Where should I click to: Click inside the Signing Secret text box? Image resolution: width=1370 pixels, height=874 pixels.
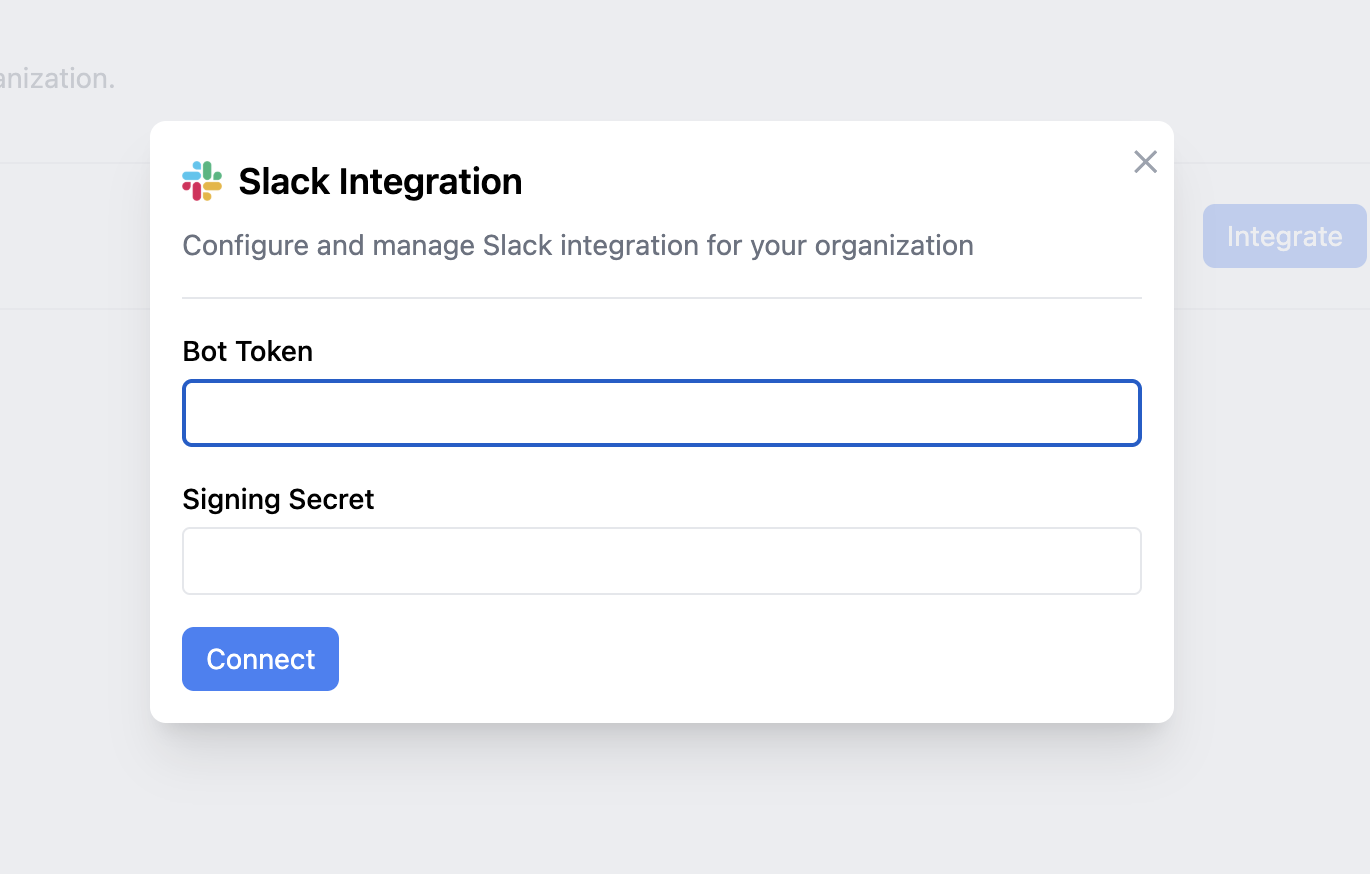pos(661,560)
